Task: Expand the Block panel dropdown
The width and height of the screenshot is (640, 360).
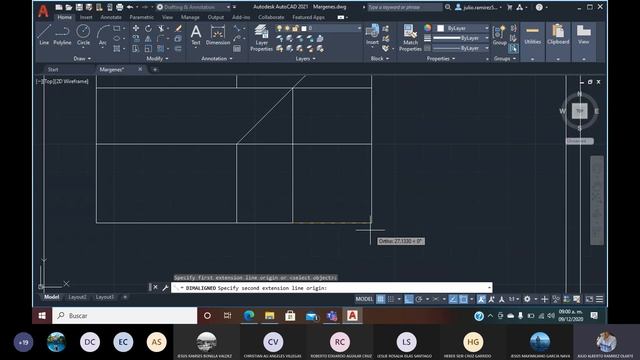Action: pos(380,59)
